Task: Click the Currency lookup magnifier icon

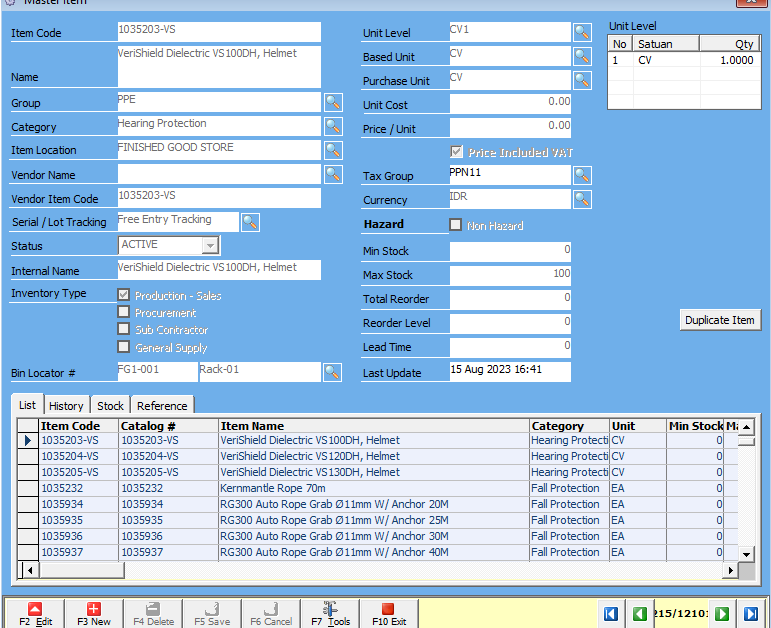Action: click(582, 200)
